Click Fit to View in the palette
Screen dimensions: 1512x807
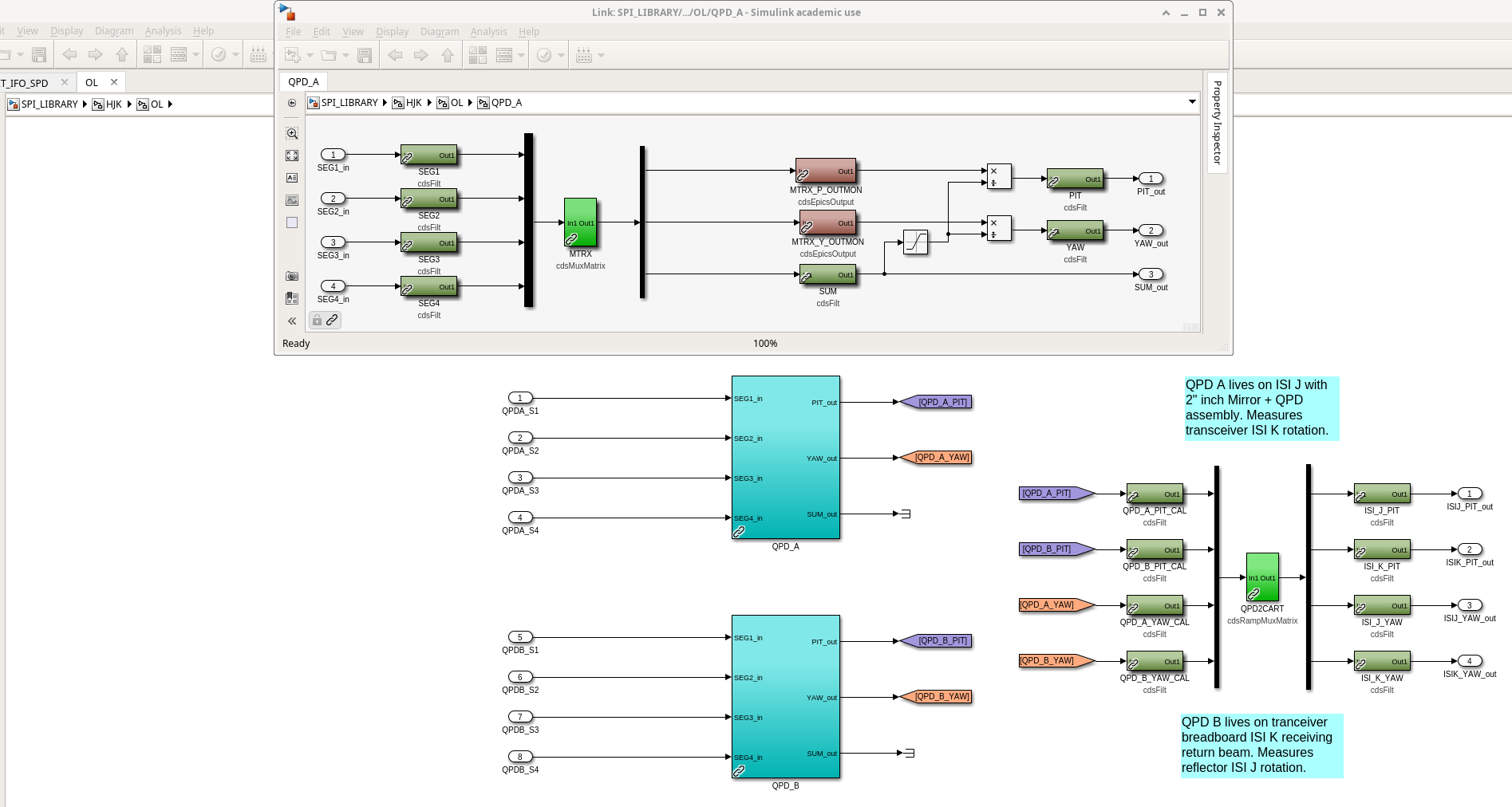pos(292,155)
